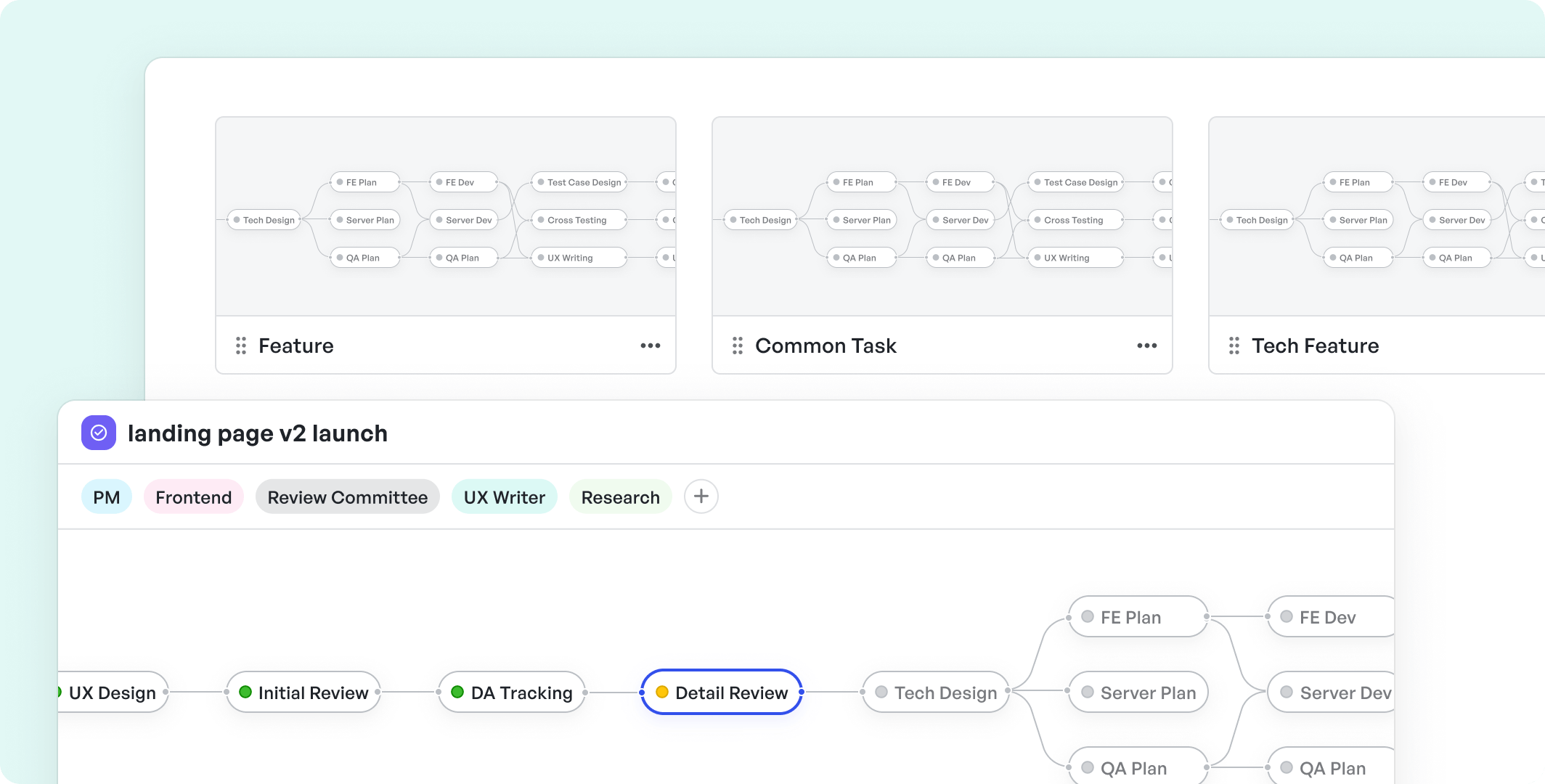Image resolution: width=1545 pixels, height=784 pixels.
Task: Click Test Case Design in Feature preview
Action: pos(579,182)
